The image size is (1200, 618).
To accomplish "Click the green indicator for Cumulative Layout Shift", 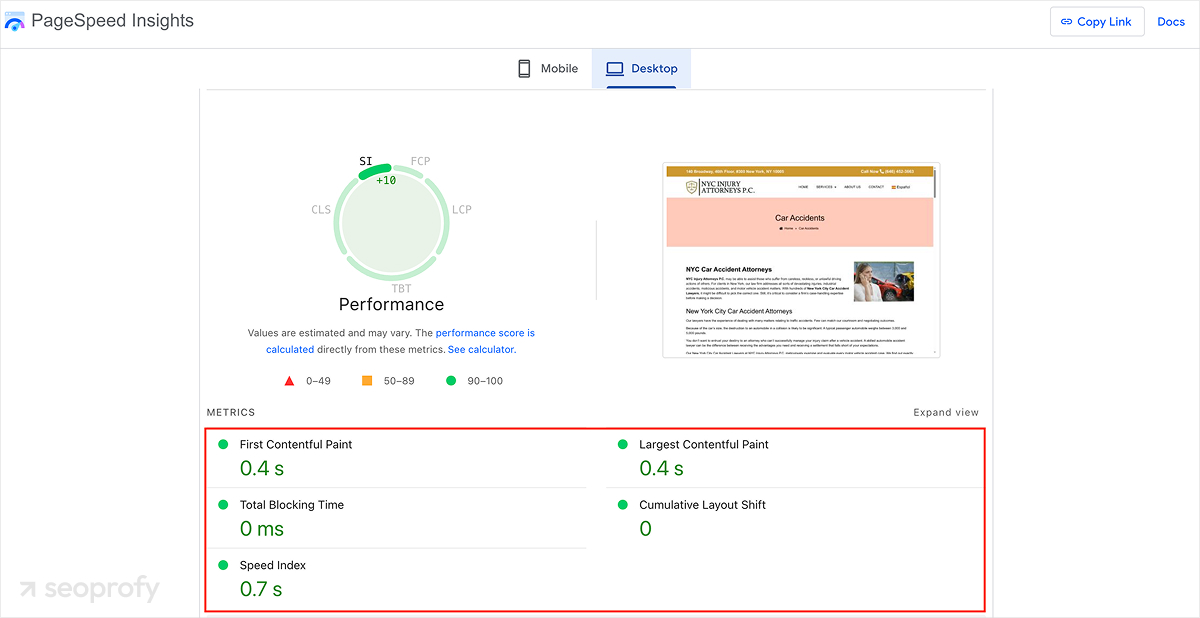I will coord(621,505).
